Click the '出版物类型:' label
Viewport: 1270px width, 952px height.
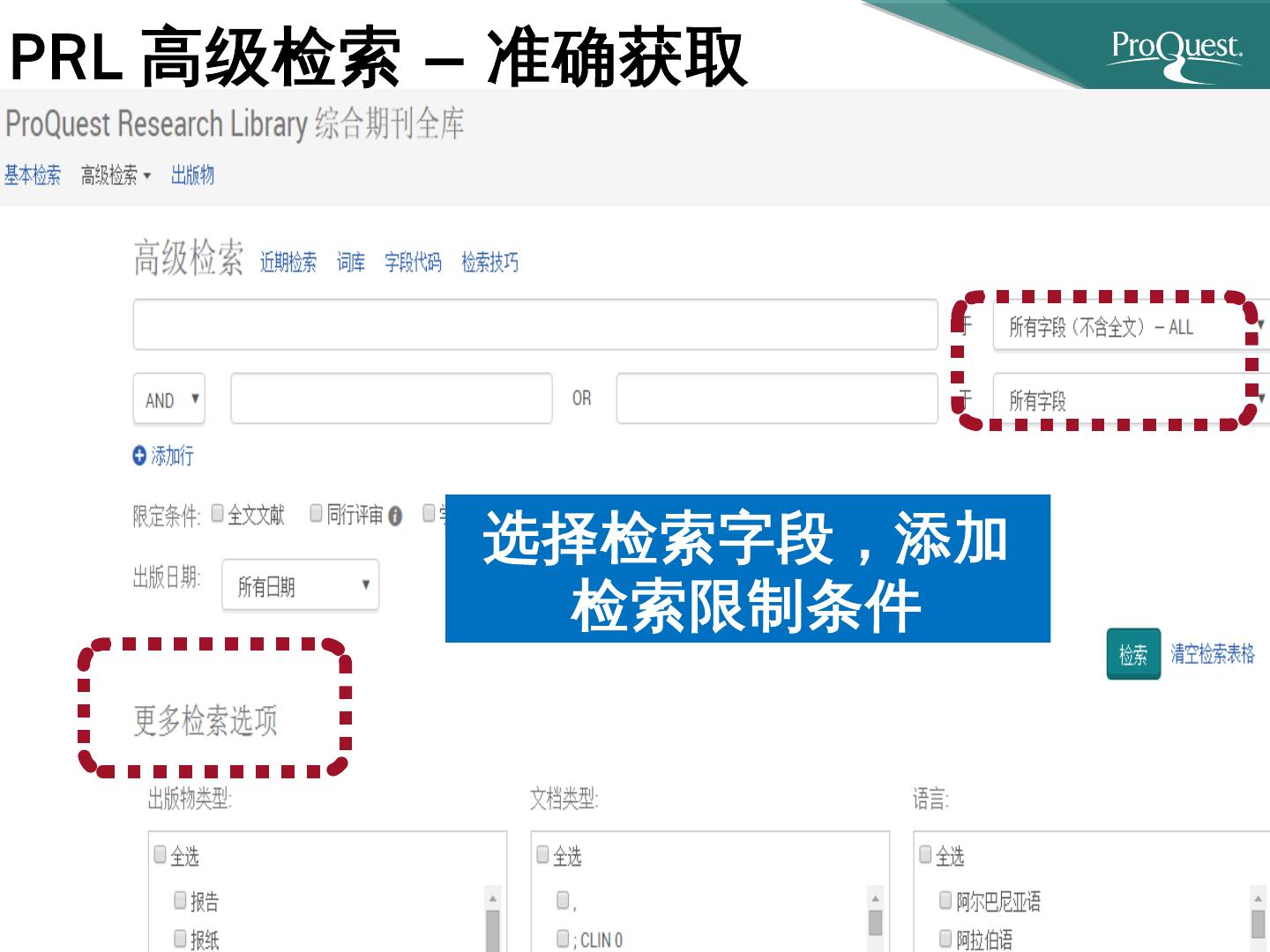[x=190, y=799]
